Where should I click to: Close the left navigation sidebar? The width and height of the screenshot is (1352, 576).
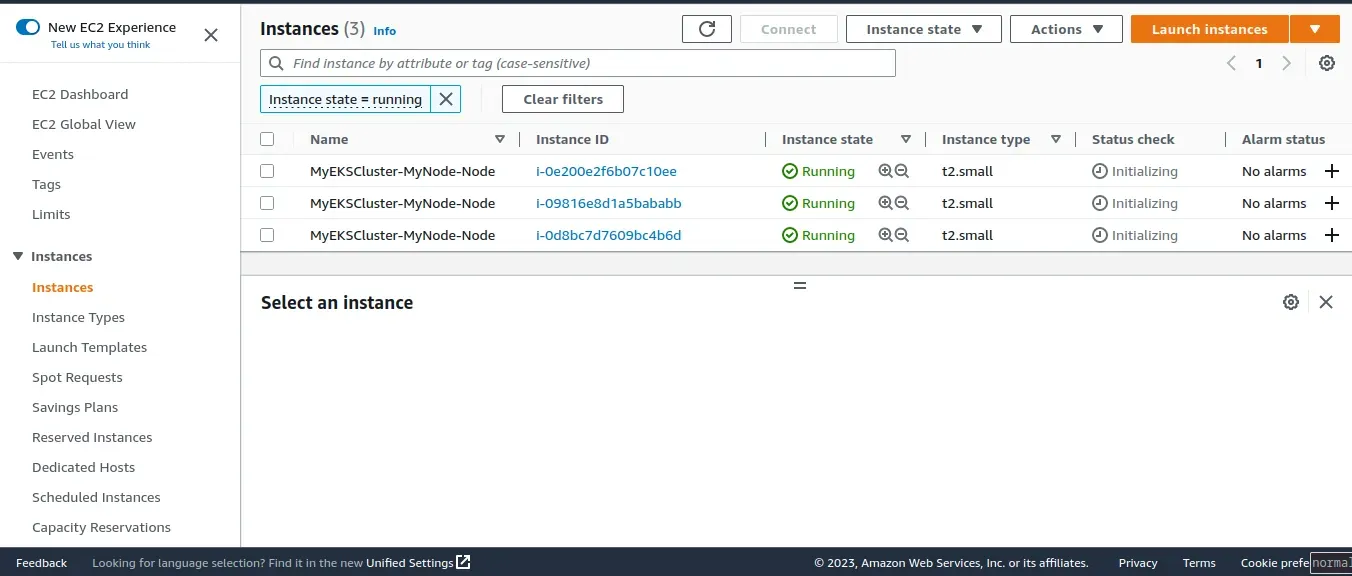211,35
